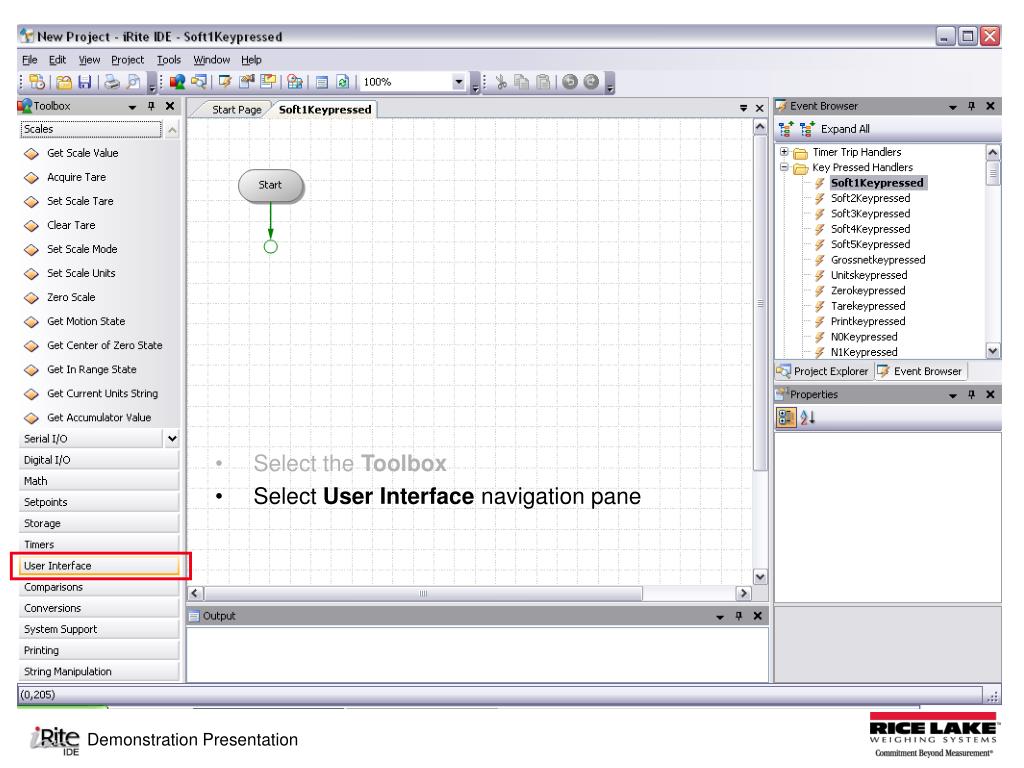The image size is (1024, 768).
Task: Pin the Toolbox panel
Action: [x=152, y=106]
